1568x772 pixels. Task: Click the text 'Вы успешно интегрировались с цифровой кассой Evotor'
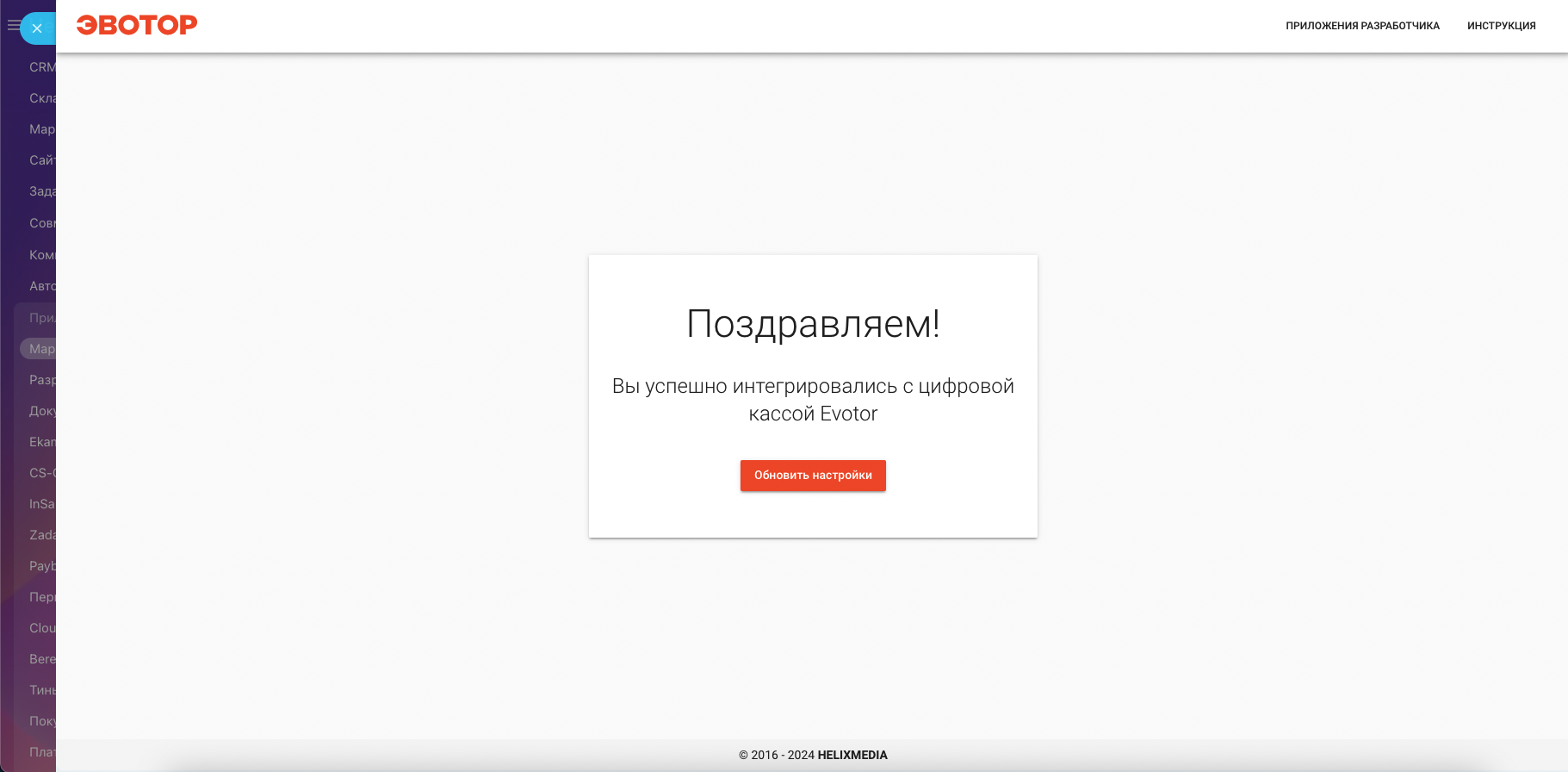point(813,400)
